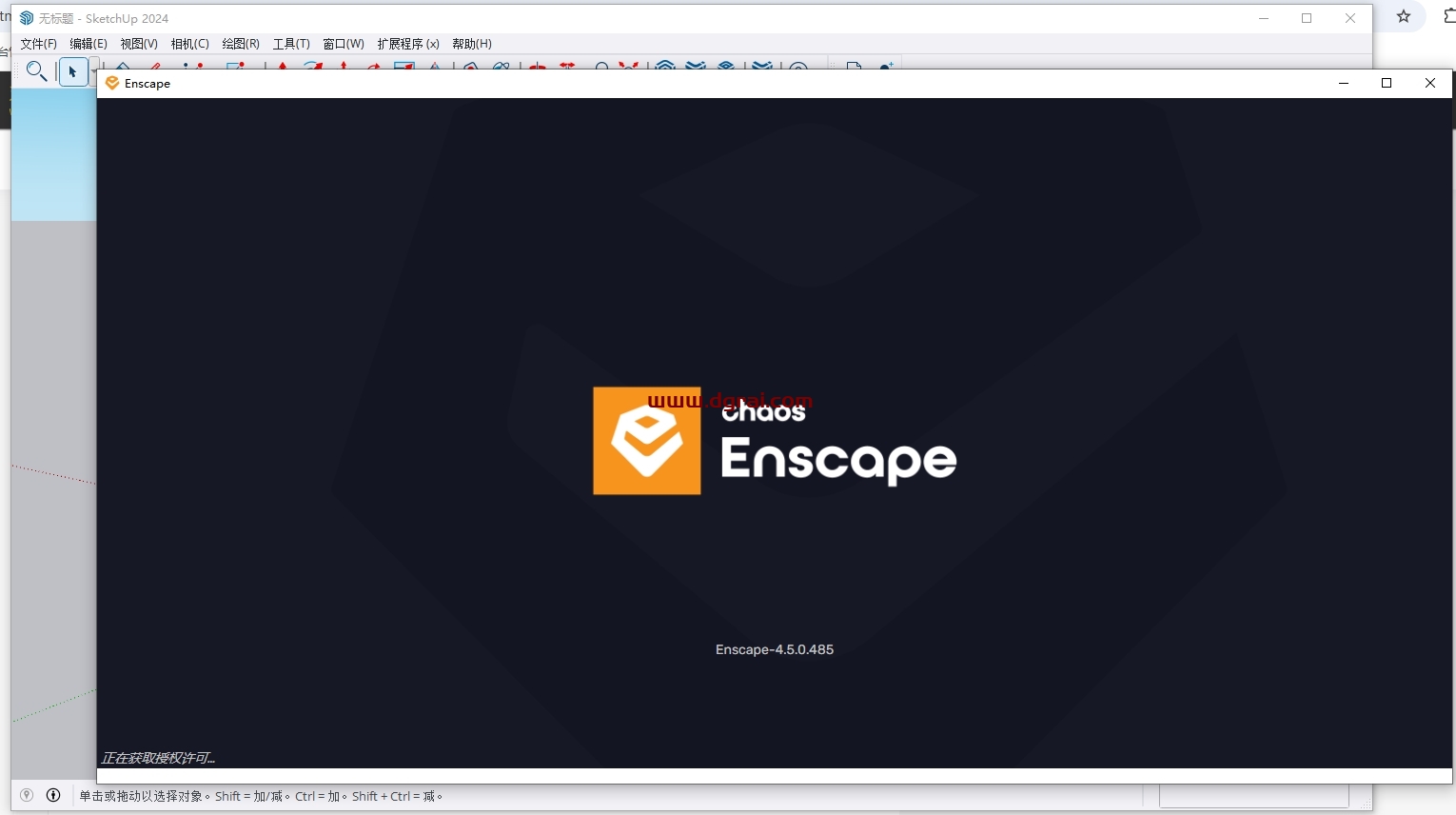The height and width of the screenshot is (815, 1456).
Task: Open the 绘图(R) menu
Action: (241, 44)
